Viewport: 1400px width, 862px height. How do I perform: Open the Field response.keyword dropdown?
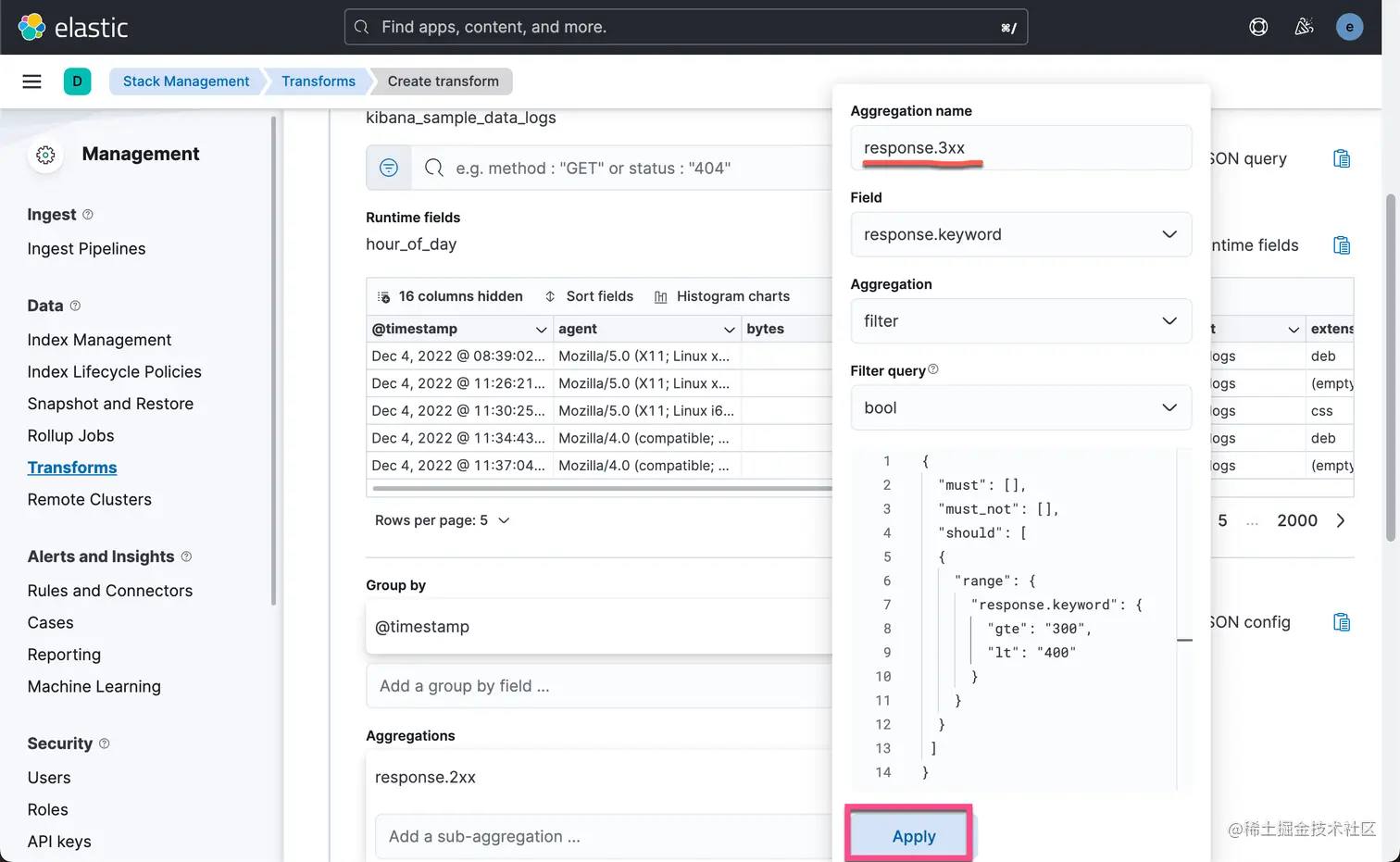tap(1020, 234)
